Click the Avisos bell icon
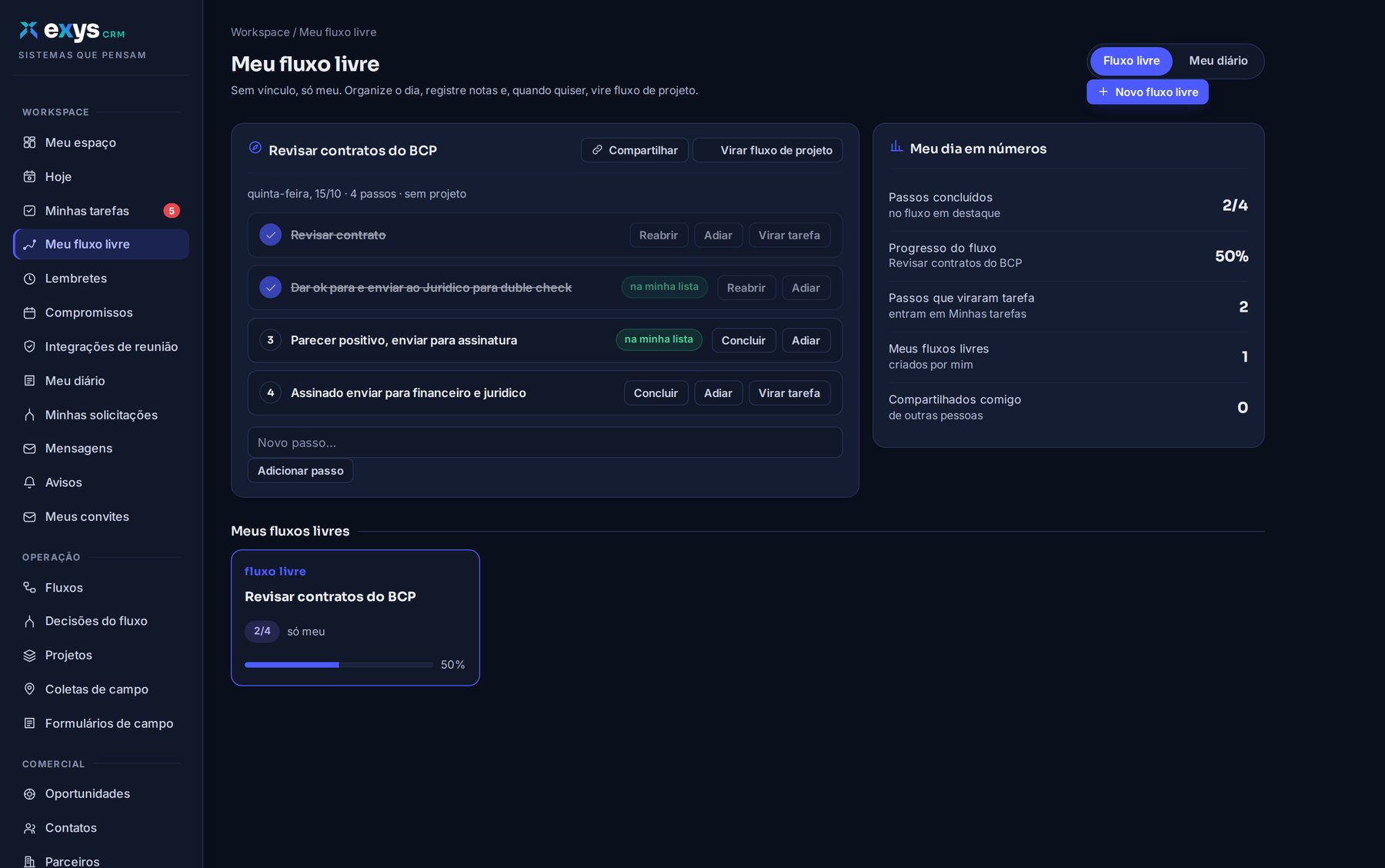Image resolution: width=1385 pixels, height=868 pixels. pos(29,482)
